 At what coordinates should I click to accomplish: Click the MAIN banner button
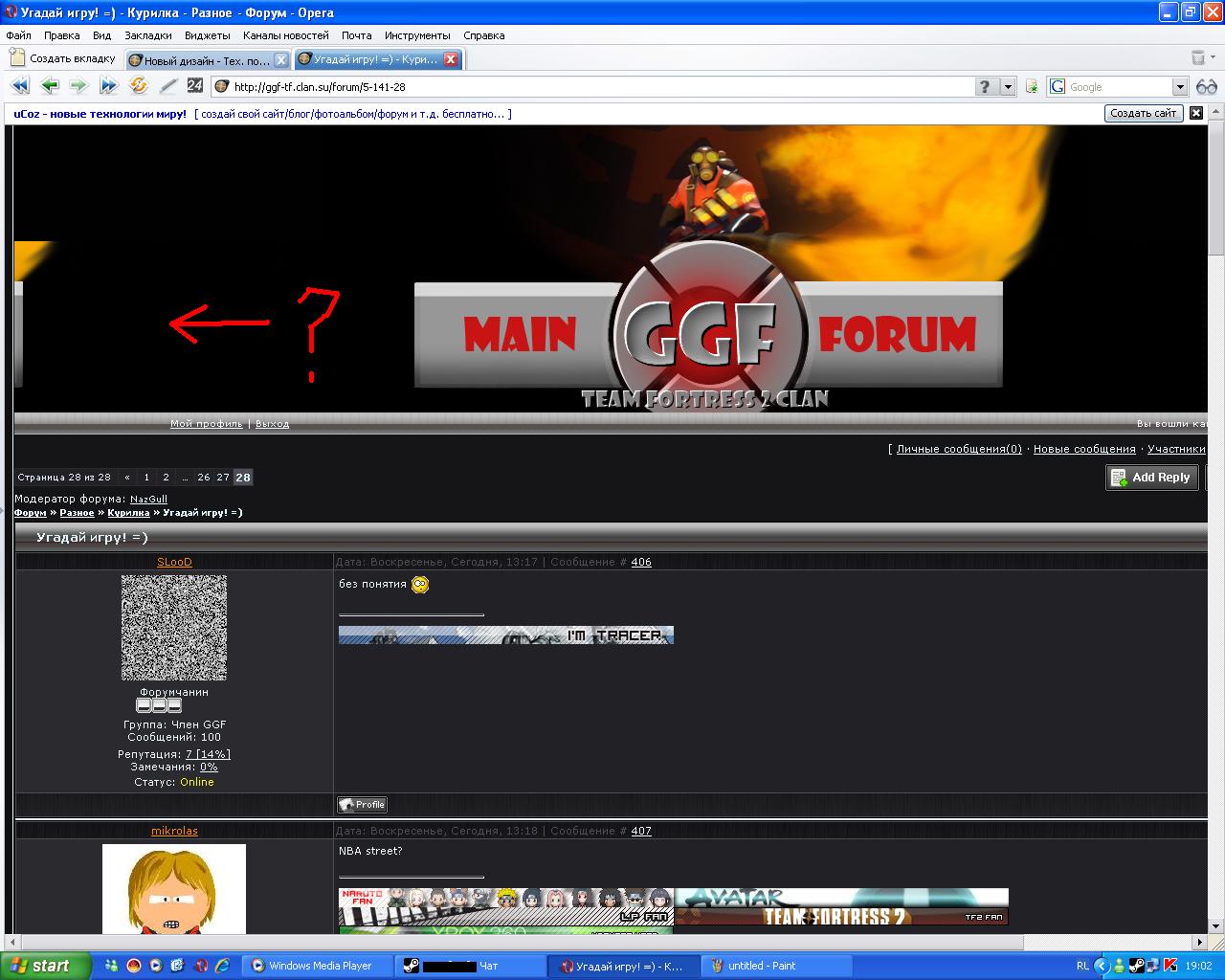click(520, 335)
